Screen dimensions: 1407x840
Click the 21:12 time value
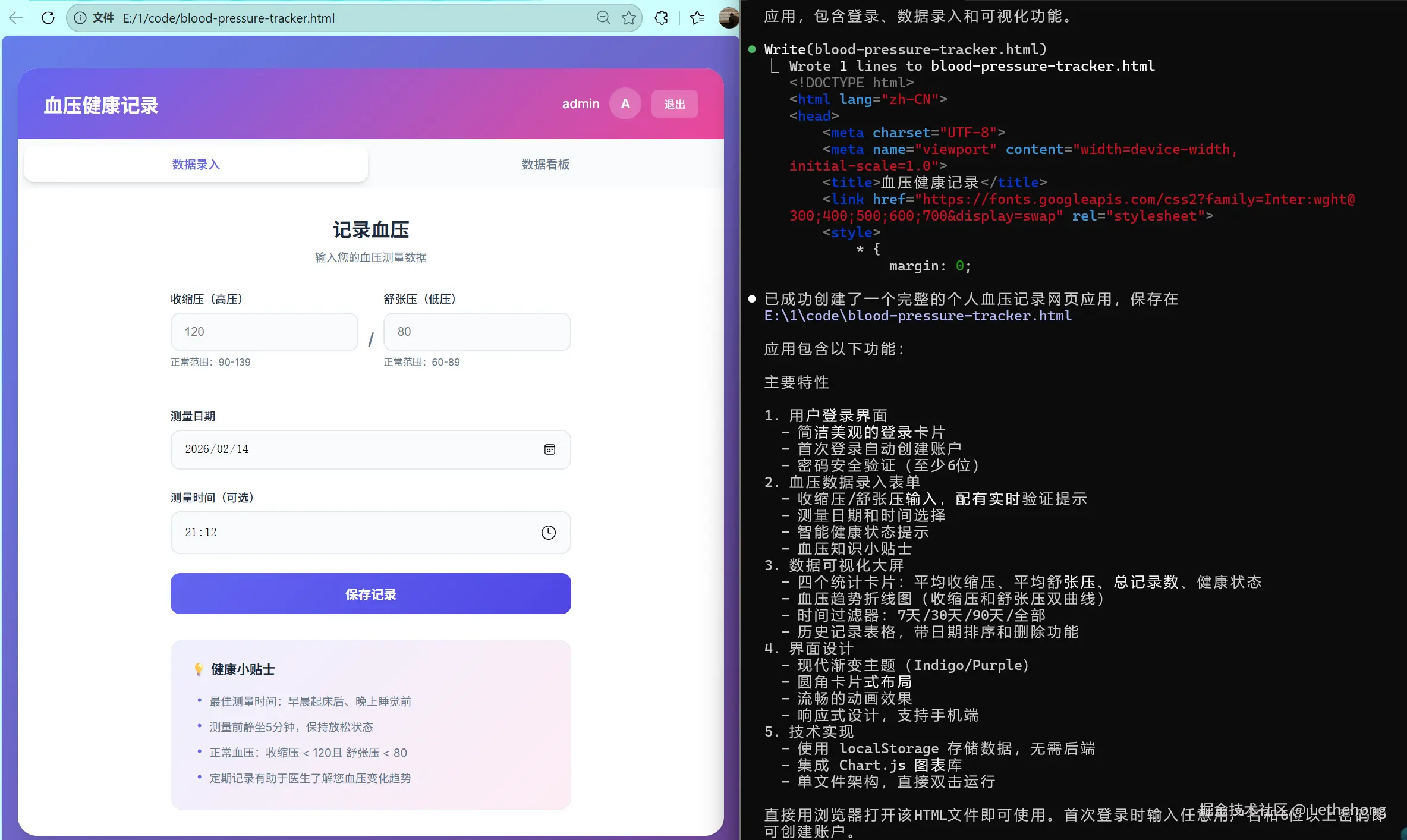click(x=201, y=533)
